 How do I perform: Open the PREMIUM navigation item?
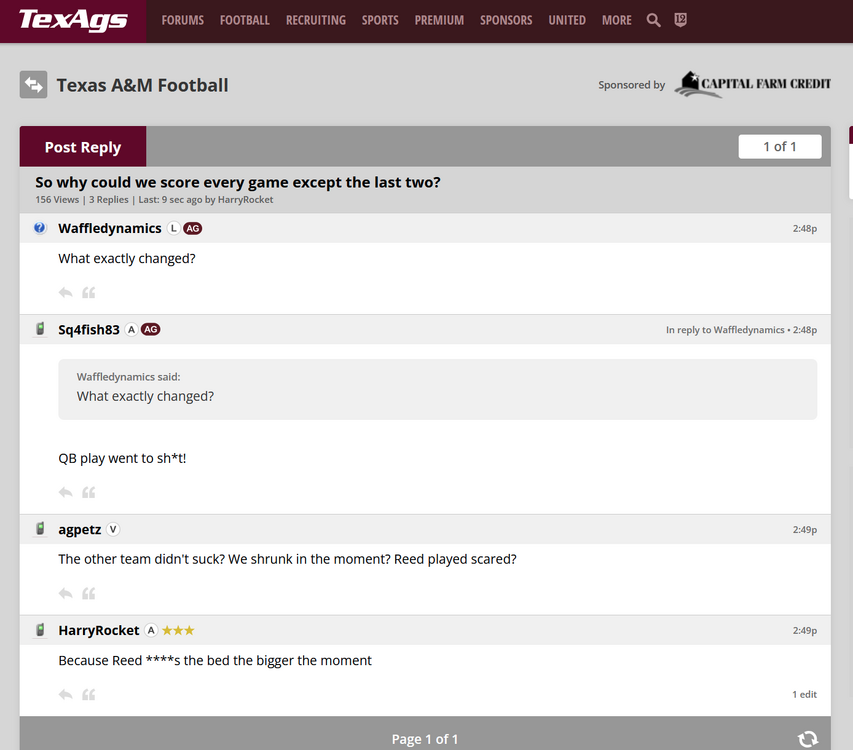pyautogui.click(x=439, y=20)
